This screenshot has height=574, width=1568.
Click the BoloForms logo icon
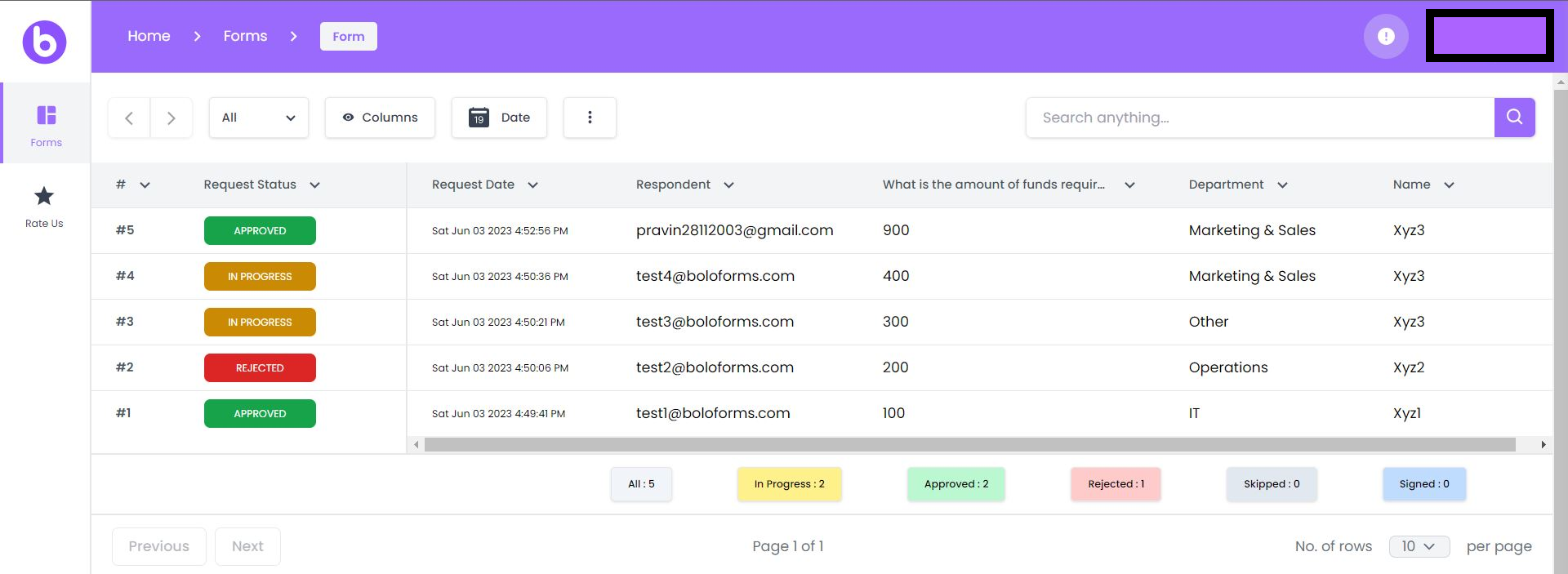click(44, 42)
